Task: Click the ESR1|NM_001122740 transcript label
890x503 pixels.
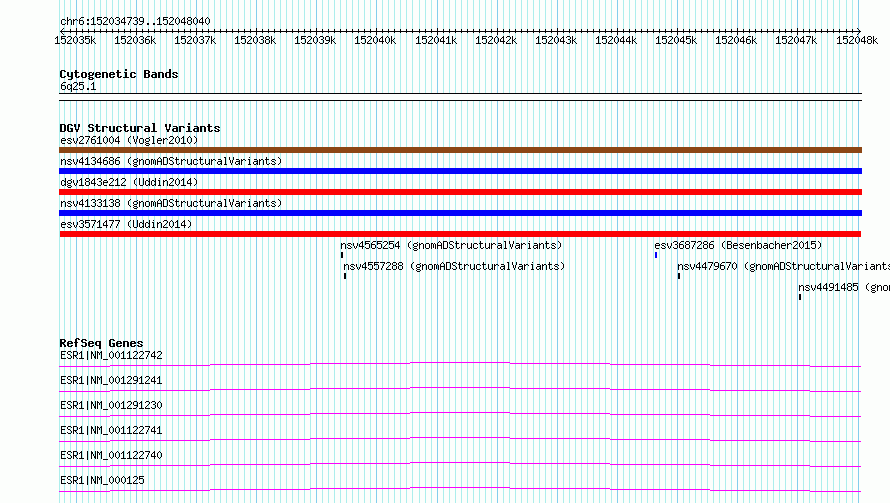Action: [111, 455]
